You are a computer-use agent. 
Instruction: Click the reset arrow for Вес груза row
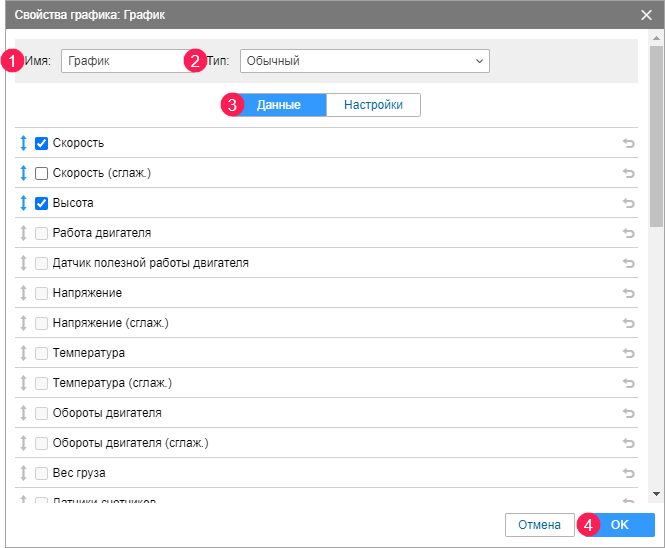pyautogui.click(x=628, y=473)
